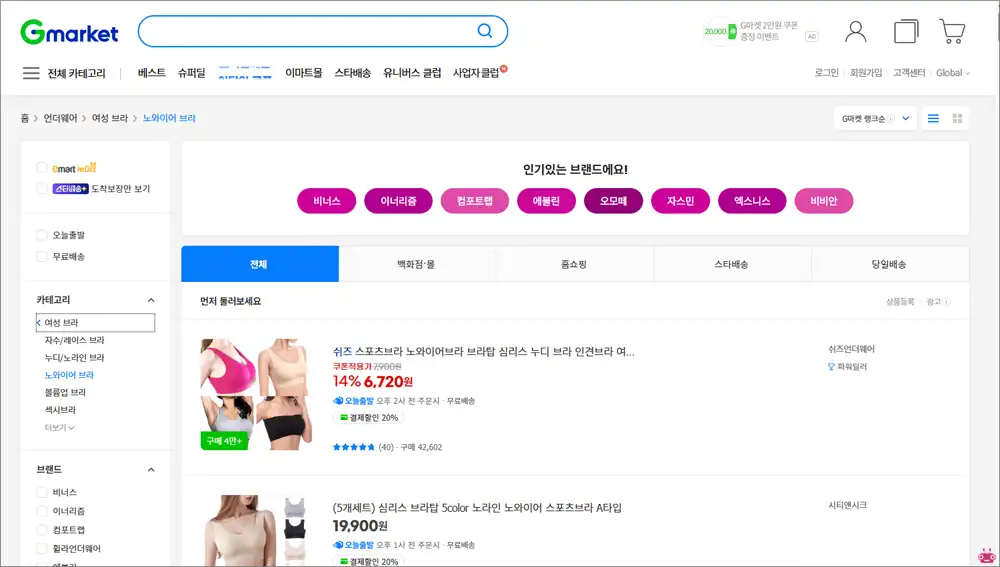Click the 고객센터 link

coord(909,73)
